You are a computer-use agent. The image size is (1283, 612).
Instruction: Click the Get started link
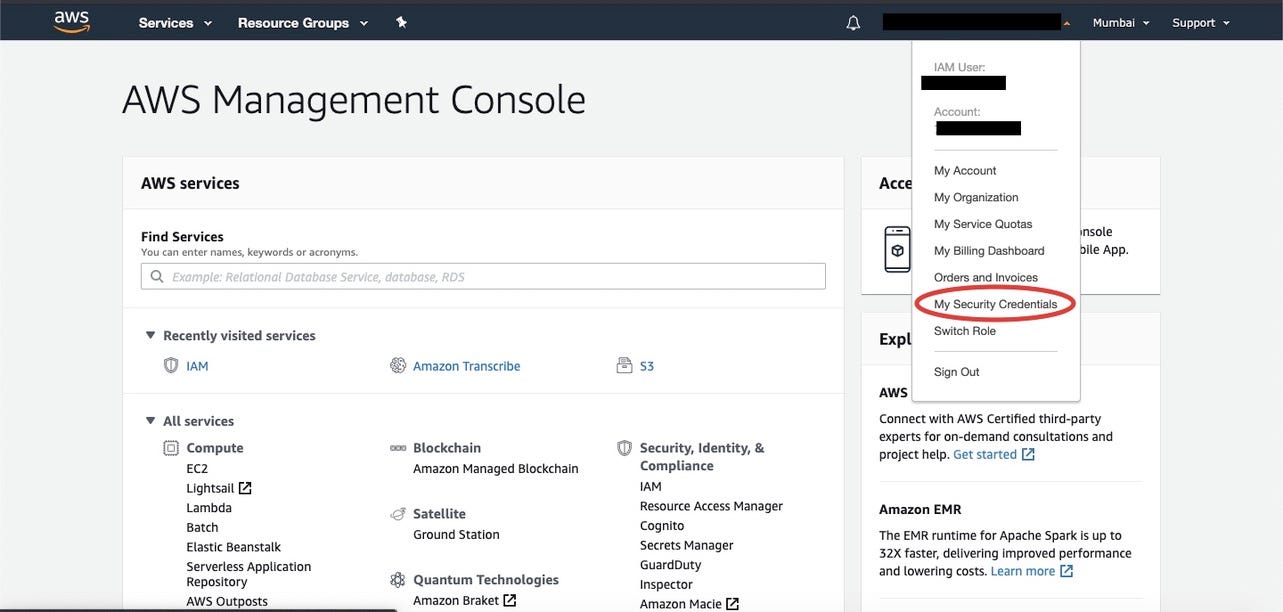[986, 453]
